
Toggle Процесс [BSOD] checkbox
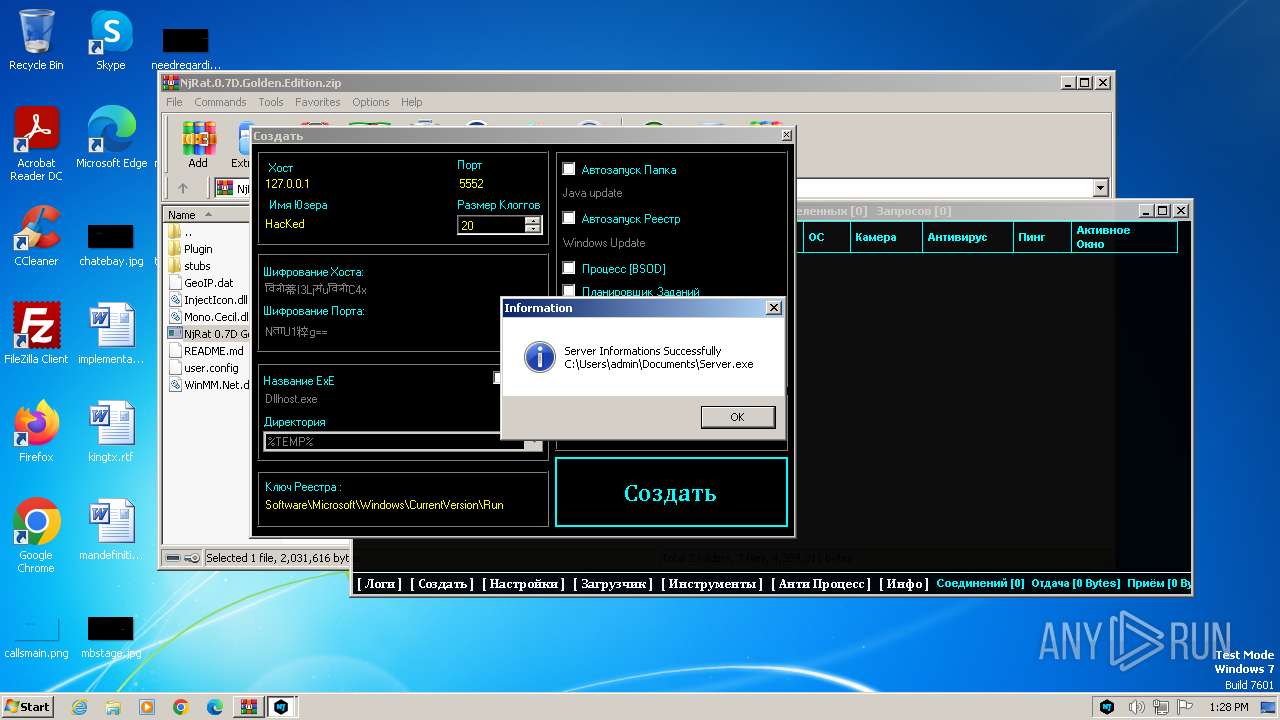coord(569,268)
